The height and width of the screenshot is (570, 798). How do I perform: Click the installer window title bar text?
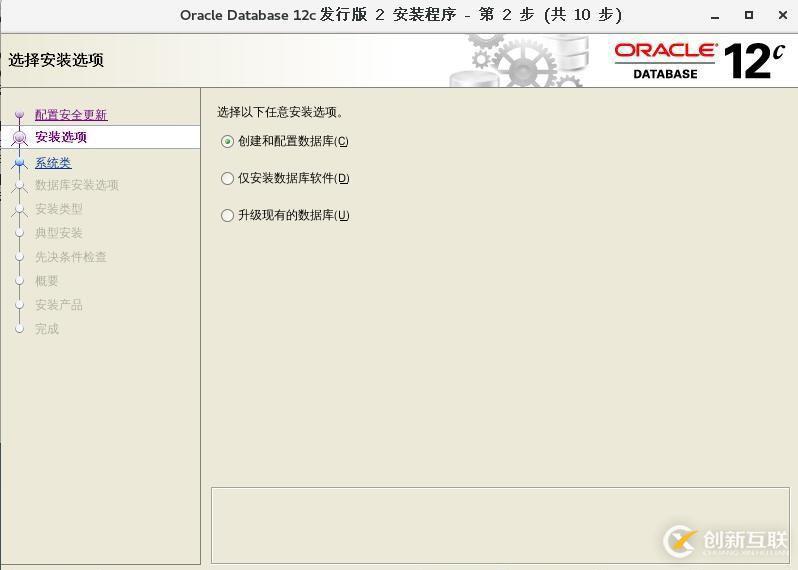click(401, 15)
